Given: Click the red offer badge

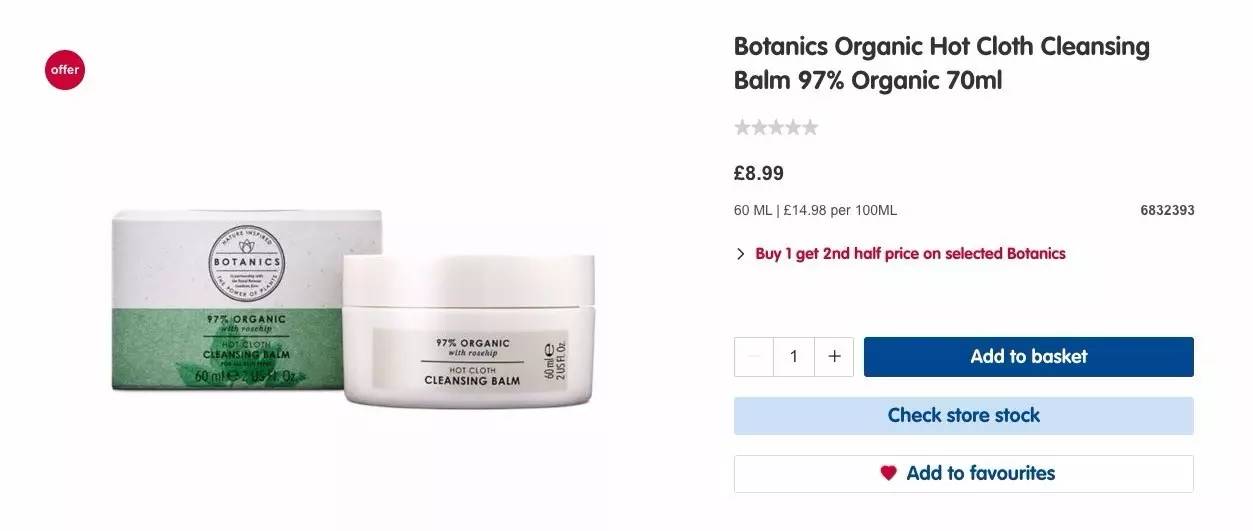Looking at the screenshot, I should coord(65,70).
